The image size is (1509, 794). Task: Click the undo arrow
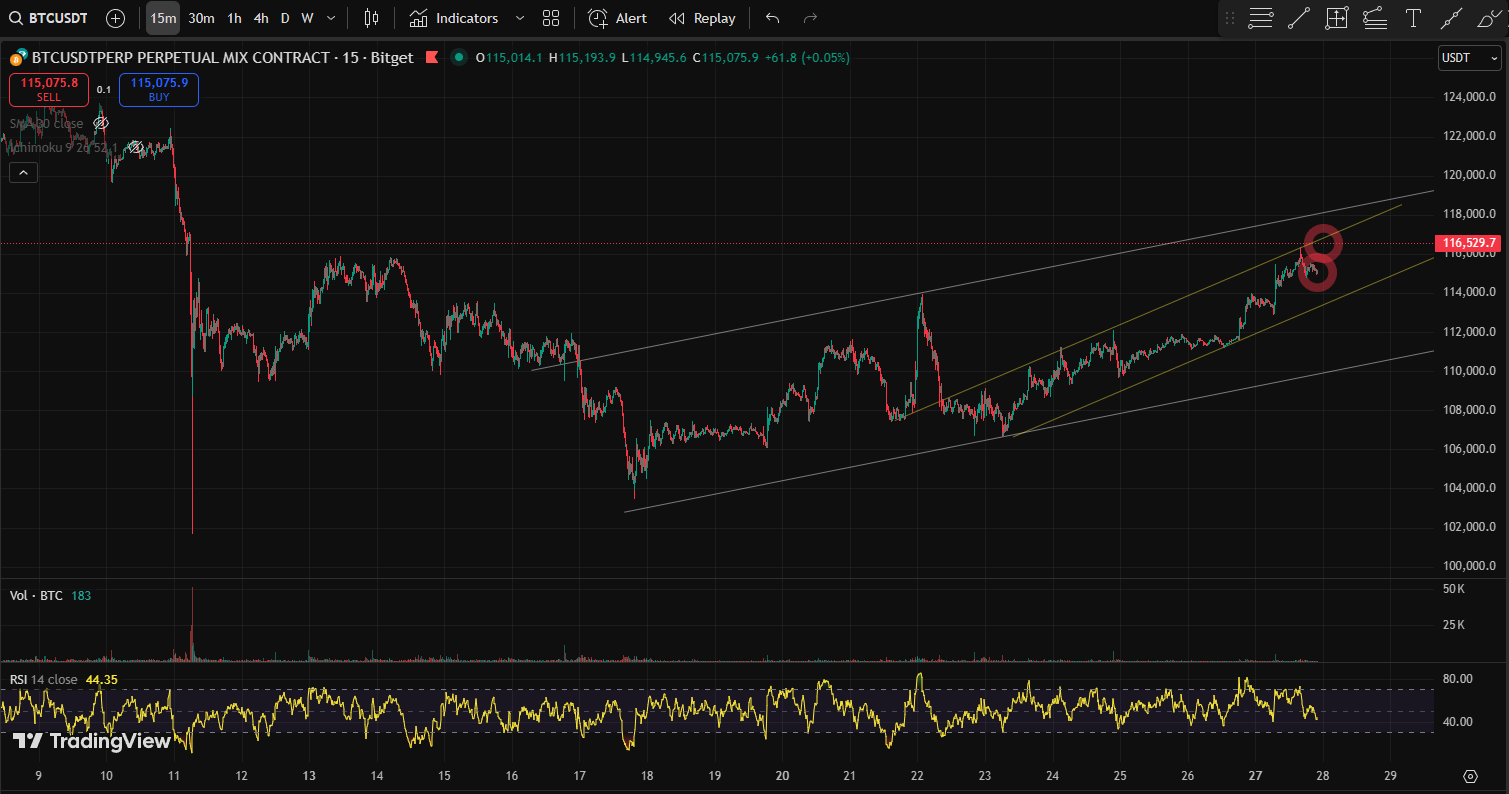click(x=771, y=18)
